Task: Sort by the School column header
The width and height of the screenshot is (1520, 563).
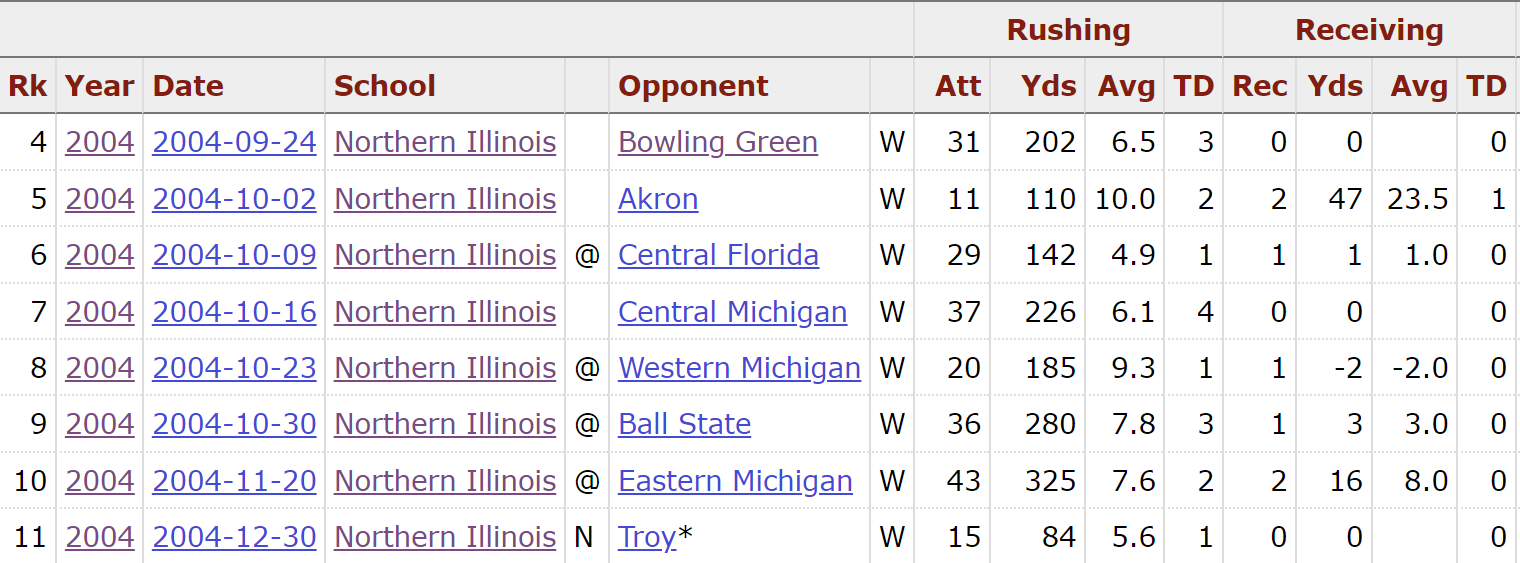Action: pyautogui.click(x=384, y=86)
